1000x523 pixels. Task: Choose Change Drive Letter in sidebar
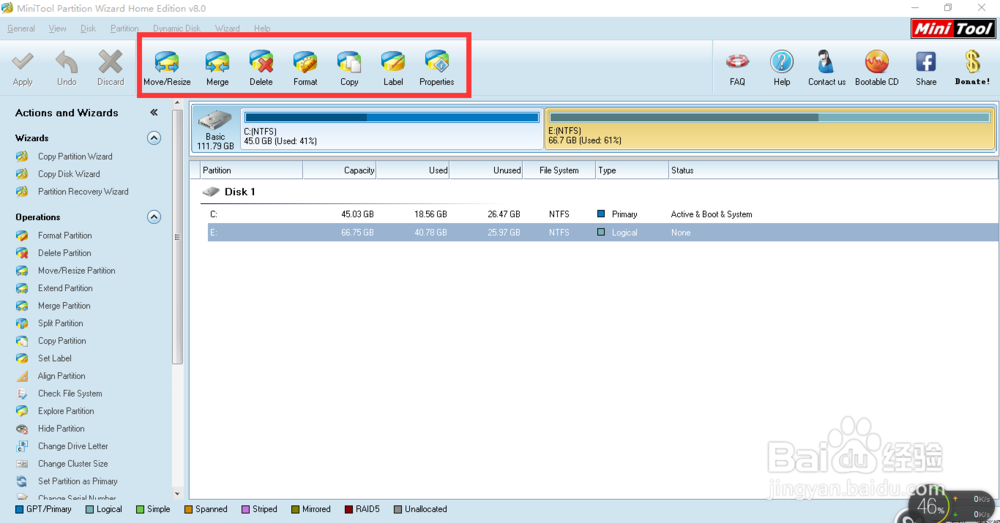click(x=73, y=446)
